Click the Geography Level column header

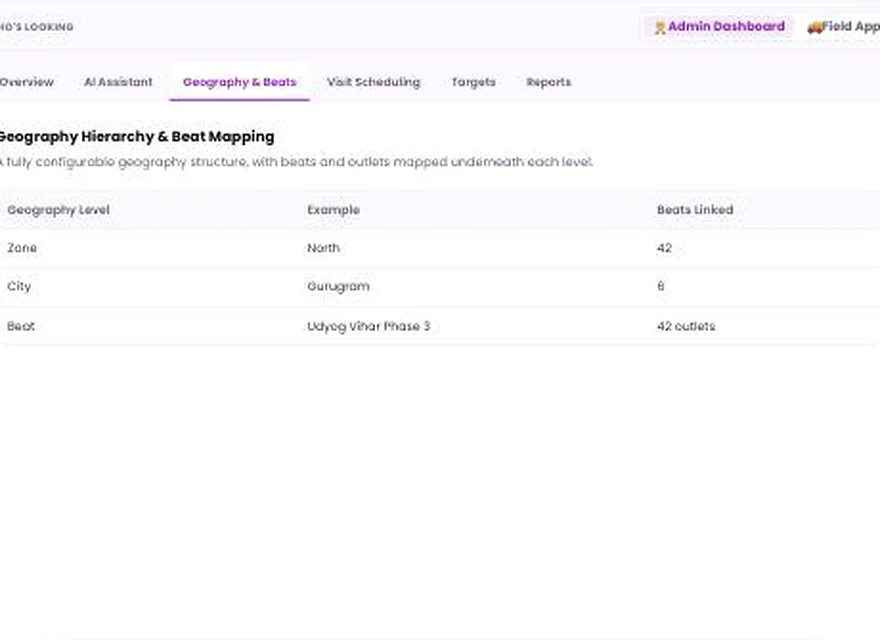(58, 210)
